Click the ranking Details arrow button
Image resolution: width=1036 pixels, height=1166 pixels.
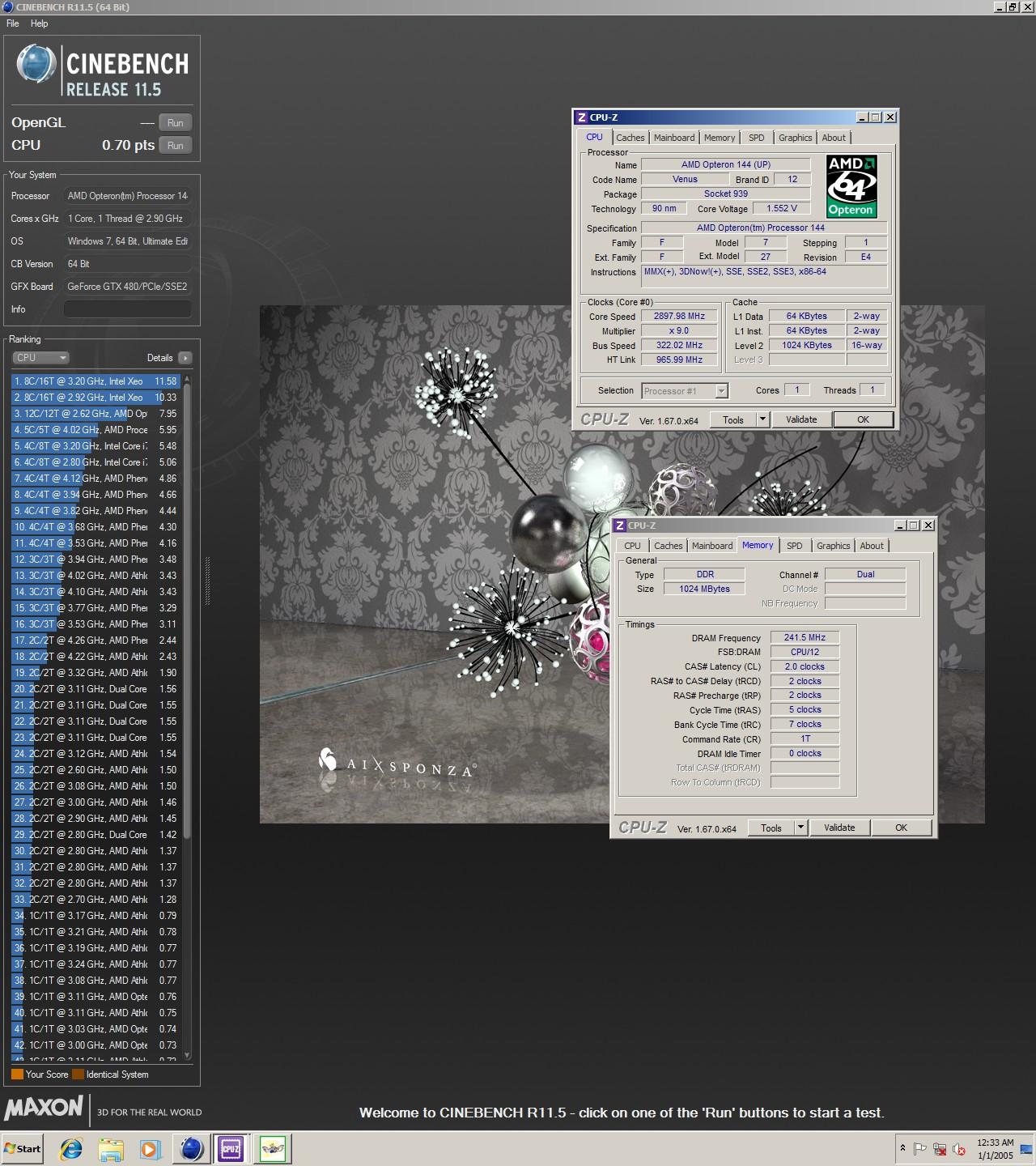[x=185, y=358]
